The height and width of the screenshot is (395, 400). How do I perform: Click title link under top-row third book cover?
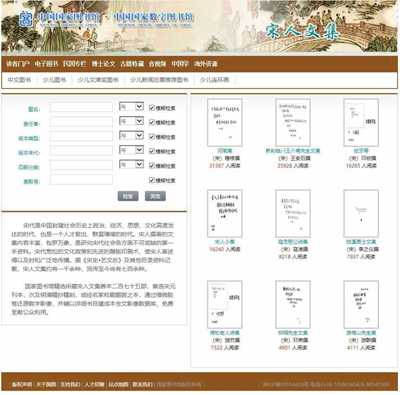tap(361, 151)
